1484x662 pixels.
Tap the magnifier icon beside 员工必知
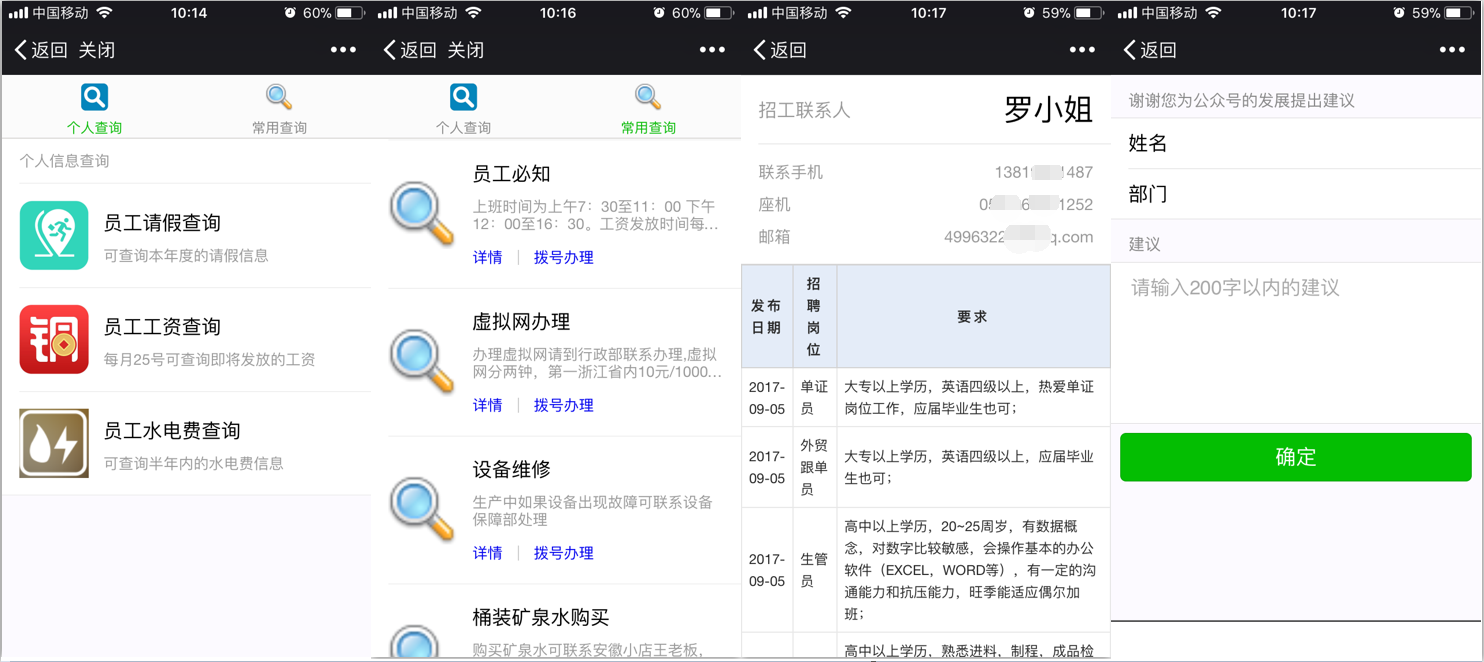422,213
